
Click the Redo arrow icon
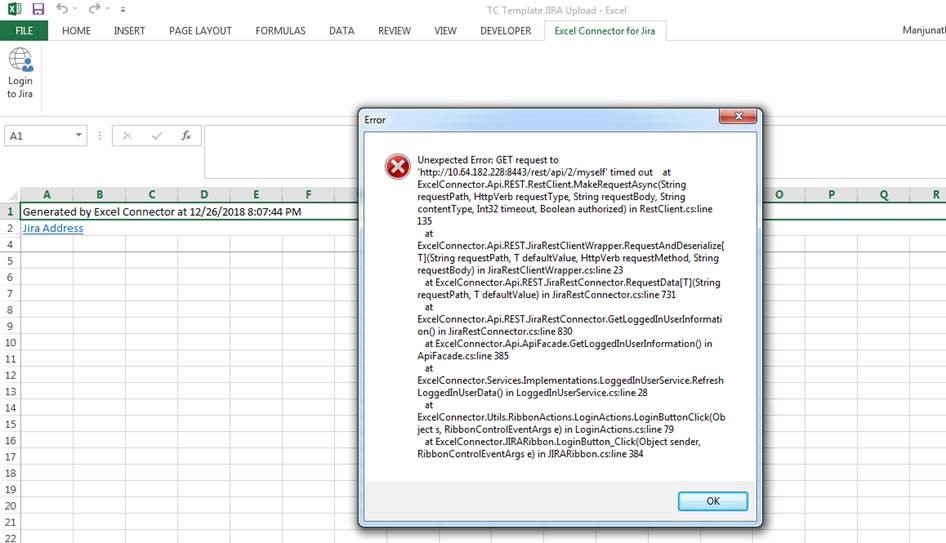point(94,8)
